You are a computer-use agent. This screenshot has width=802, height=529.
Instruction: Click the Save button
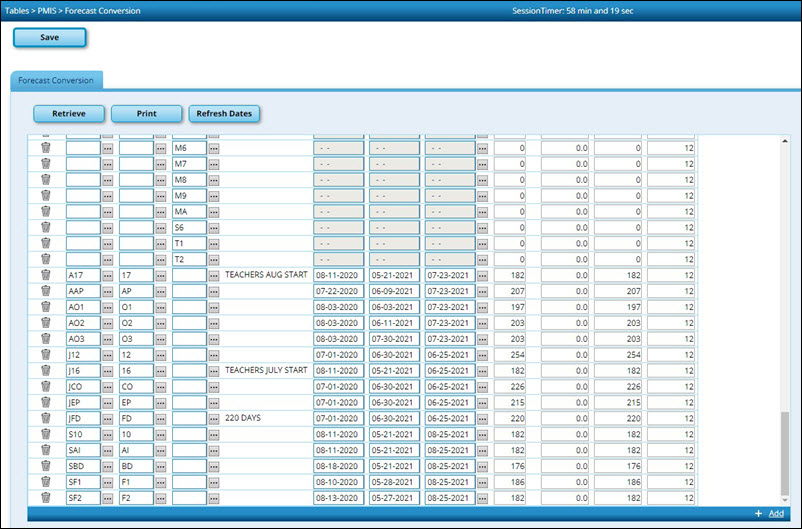pyautogui.click(x=49, y=37)
